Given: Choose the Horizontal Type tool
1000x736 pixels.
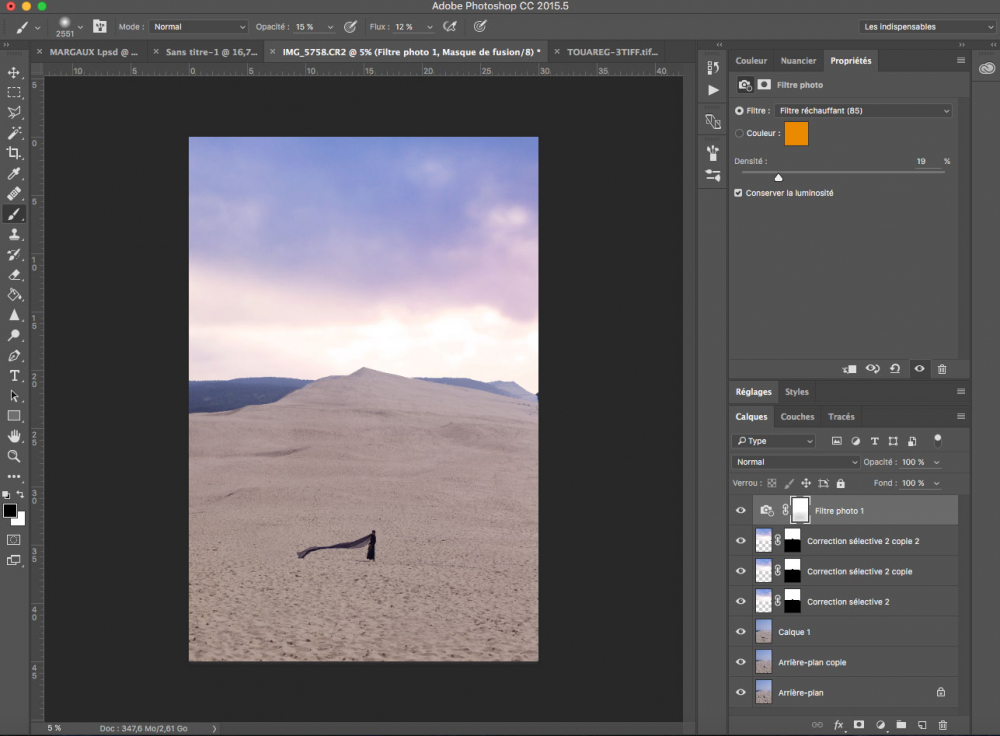Looking at the screenshot, I should pos(14,375).
